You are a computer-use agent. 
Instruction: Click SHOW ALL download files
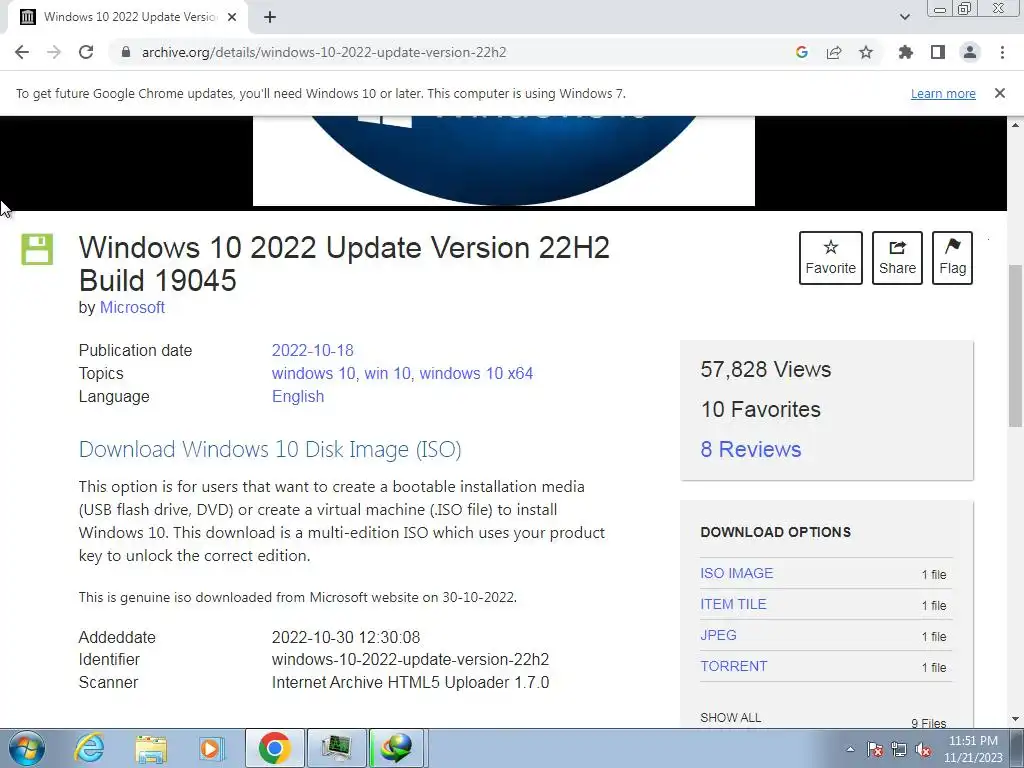tap(730, 718)
